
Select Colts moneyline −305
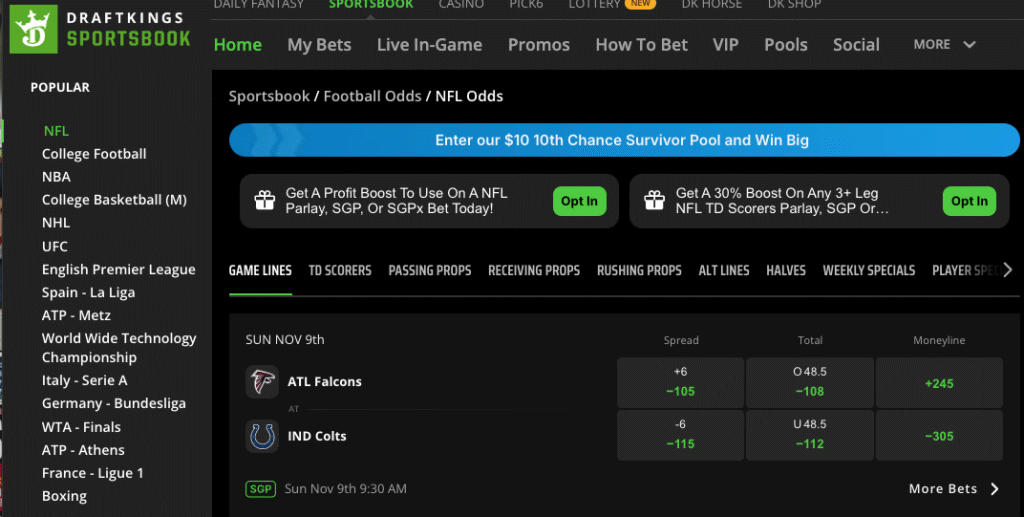(939, 436)
